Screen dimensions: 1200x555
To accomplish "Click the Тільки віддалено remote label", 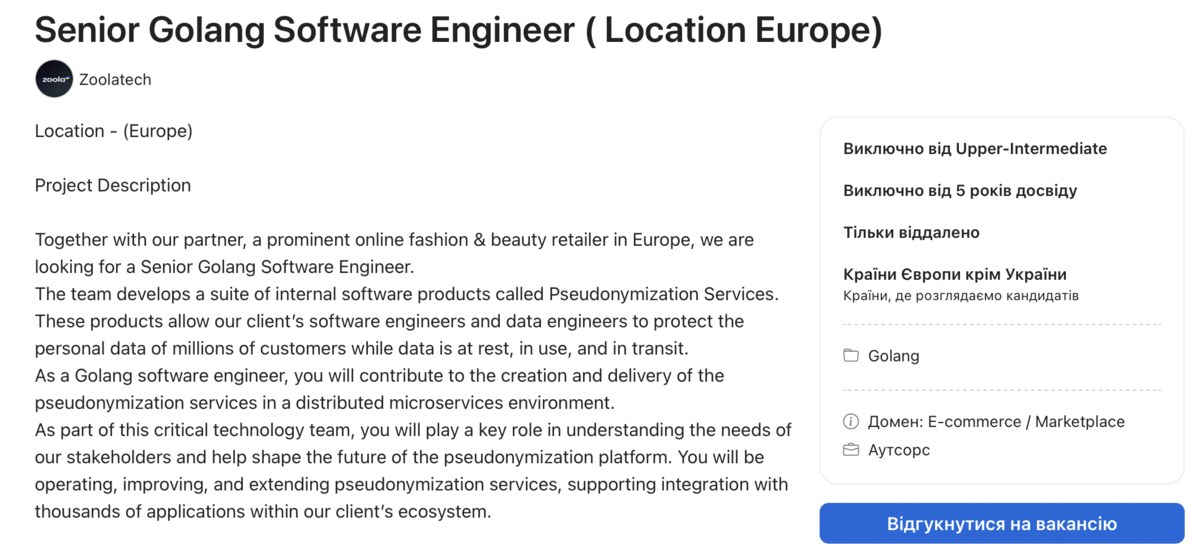I will point(911,233).
